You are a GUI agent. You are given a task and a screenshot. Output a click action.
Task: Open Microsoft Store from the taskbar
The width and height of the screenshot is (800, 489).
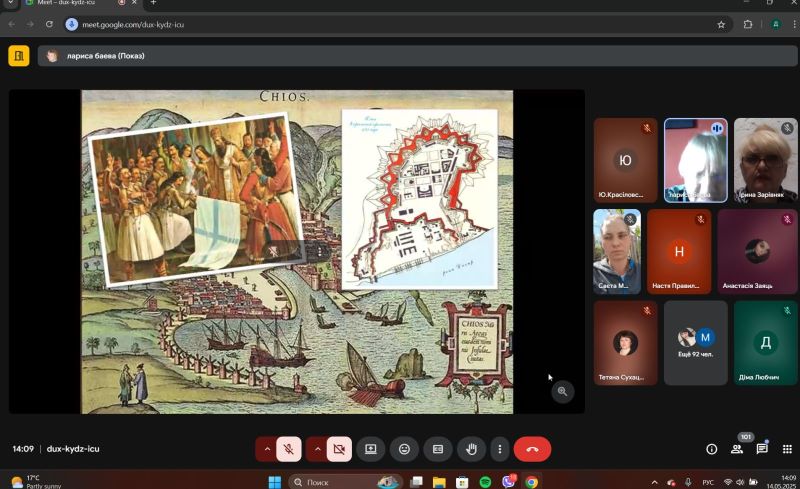(x=462, y=482)
